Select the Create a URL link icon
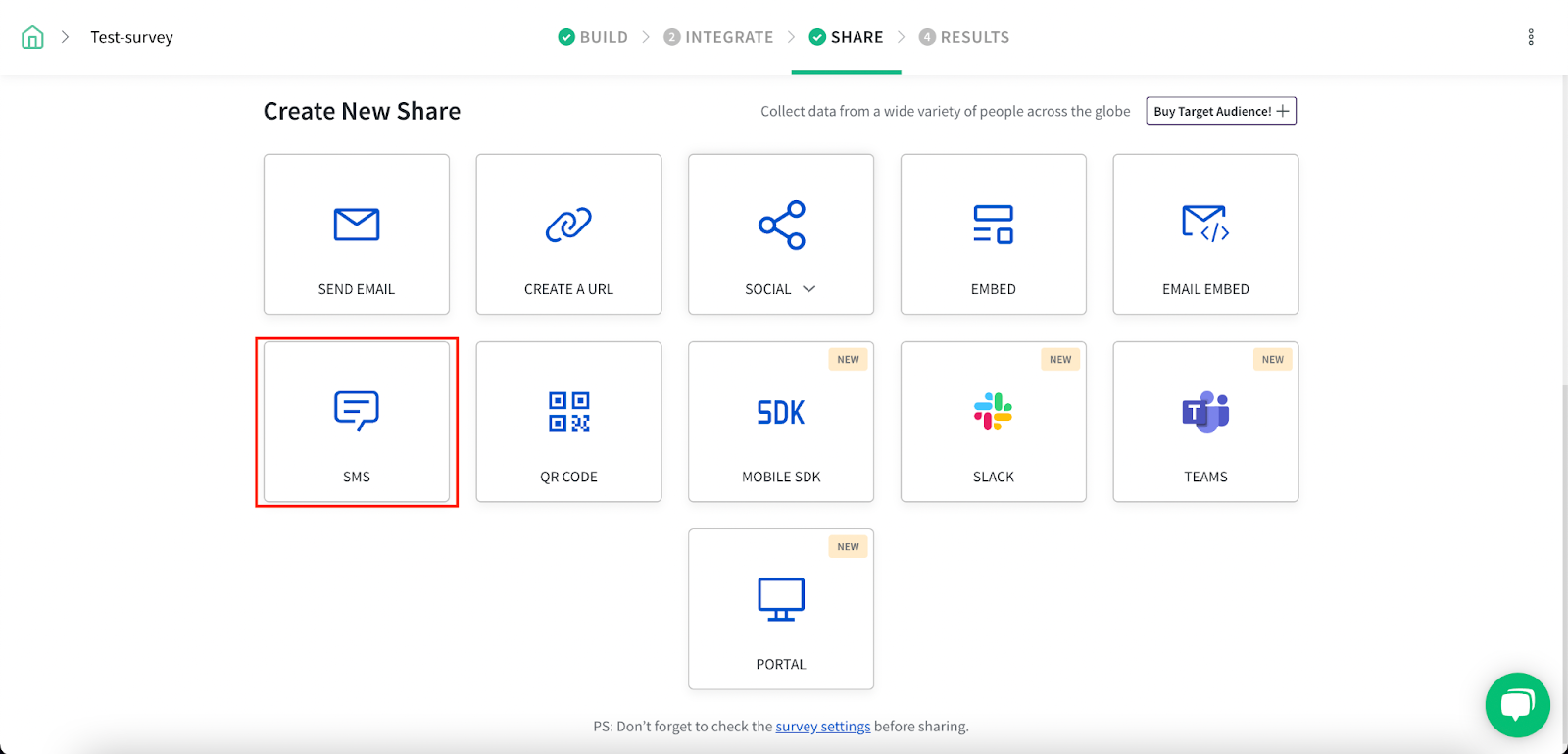The height and width of the screenshot is (754, 1568). tap(568, 225)
